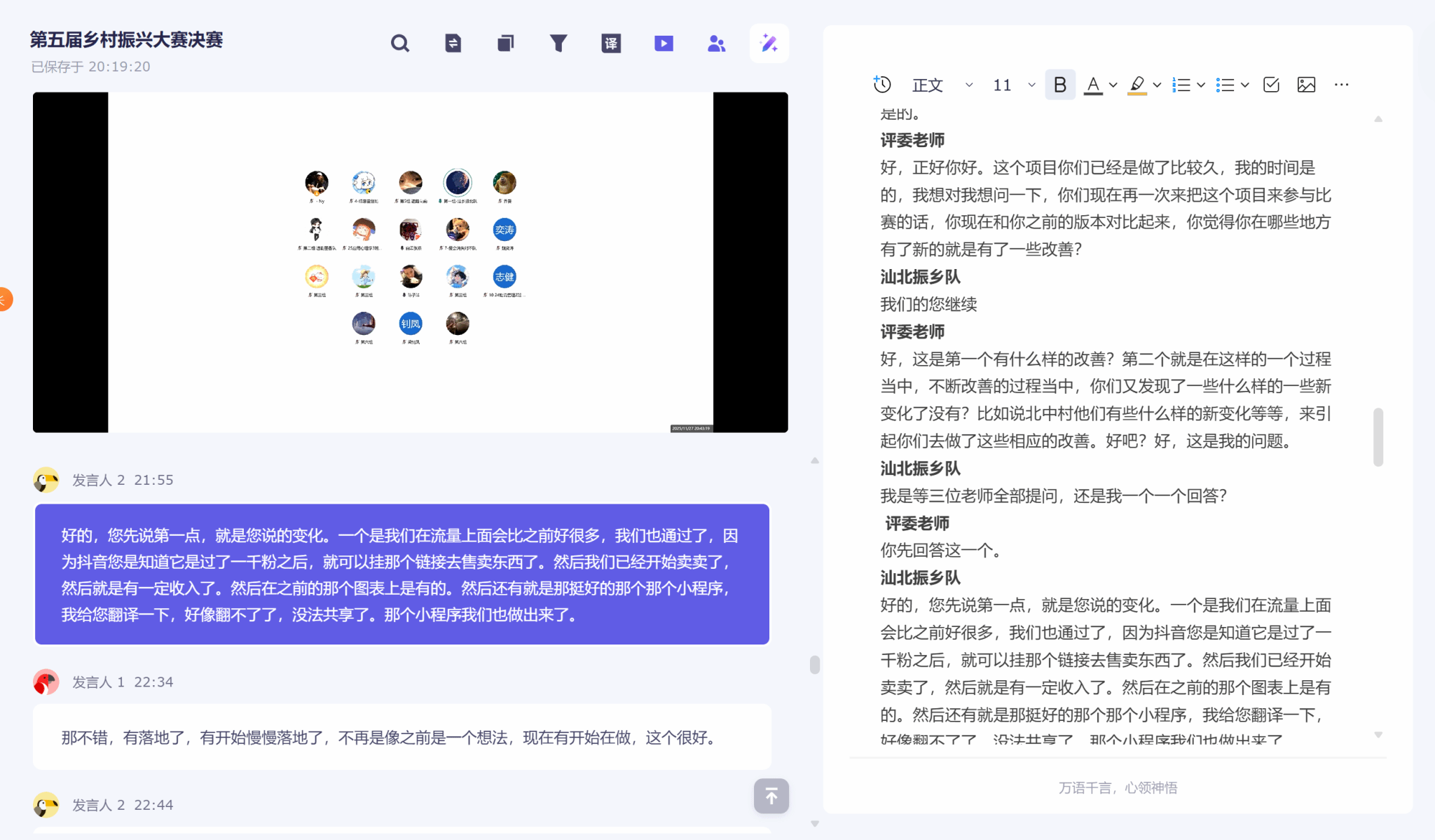
Task: Open the more options ellipsis menu
Action: (1341, 85)
